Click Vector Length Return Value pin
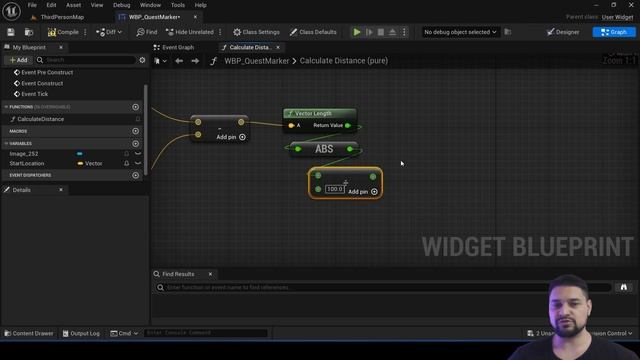Screen dimensions: 640x360 pos(348,125)
